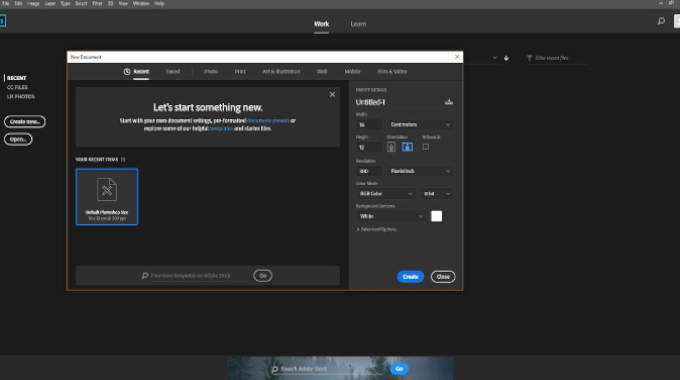This screenshot has width=680, height=380.
Task: Toggle the Artboards checkbox
Action: point(426,147)
